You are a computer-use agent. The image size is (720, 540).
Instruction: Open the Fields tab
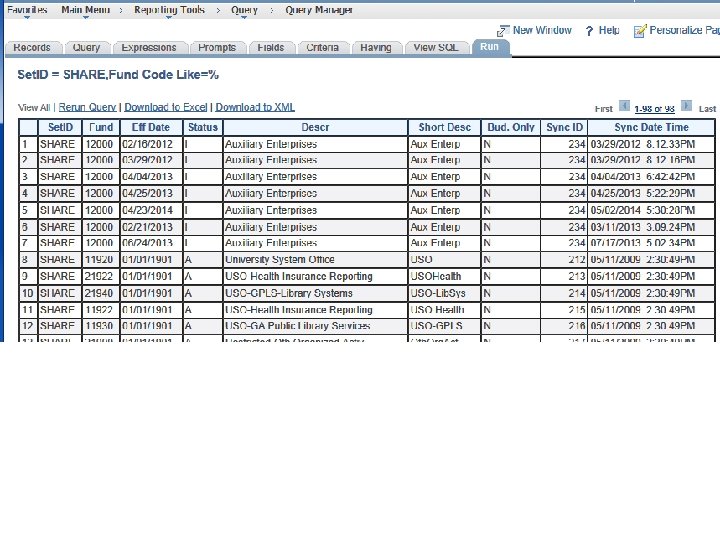pos(270,47)
